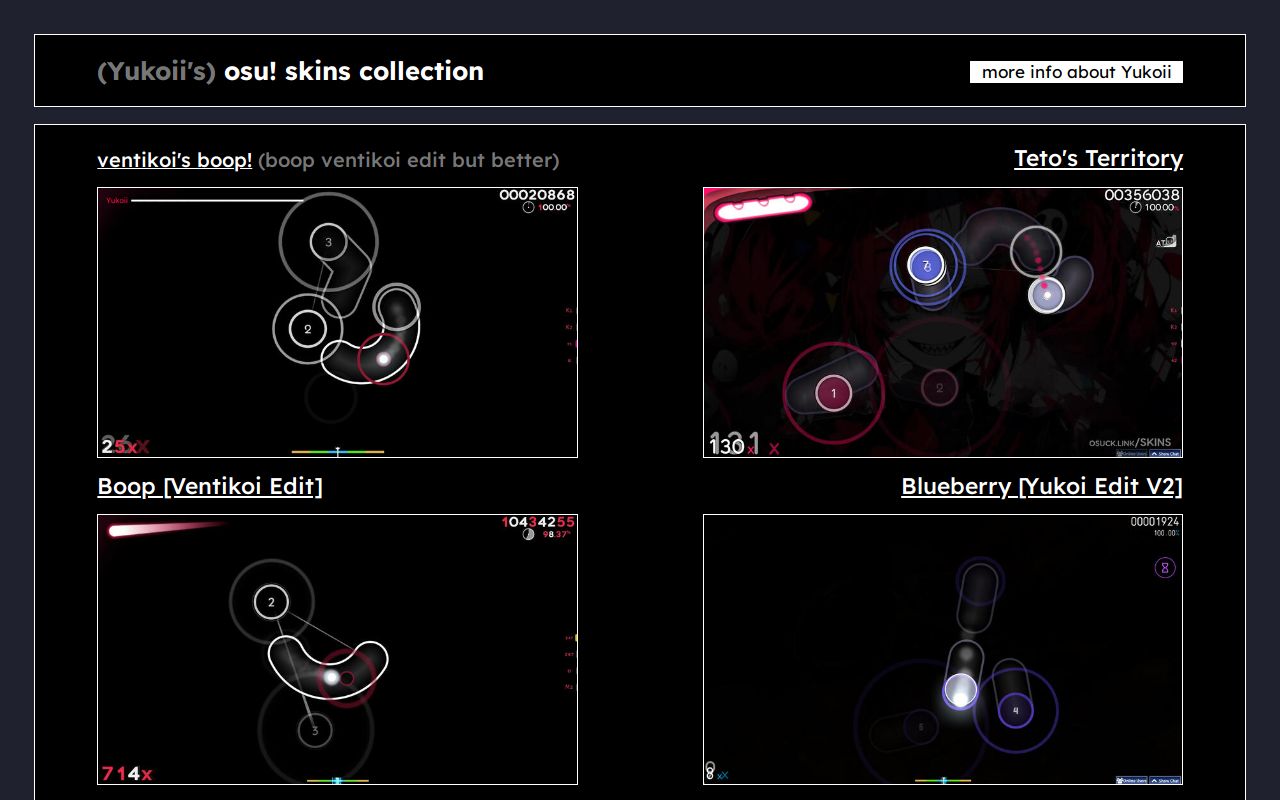Tap crimson hit circle 1 in Teto's Territory preview
1280x800 pixels.
click(x=833, y=393)
